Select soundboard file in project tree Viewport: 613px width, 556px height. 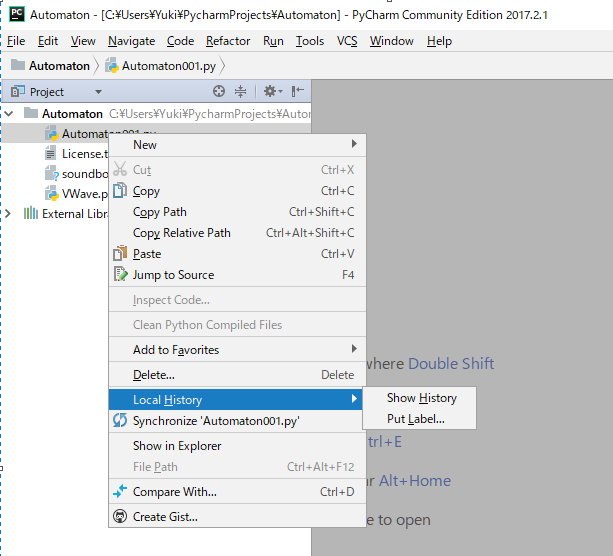coord(85,174)
